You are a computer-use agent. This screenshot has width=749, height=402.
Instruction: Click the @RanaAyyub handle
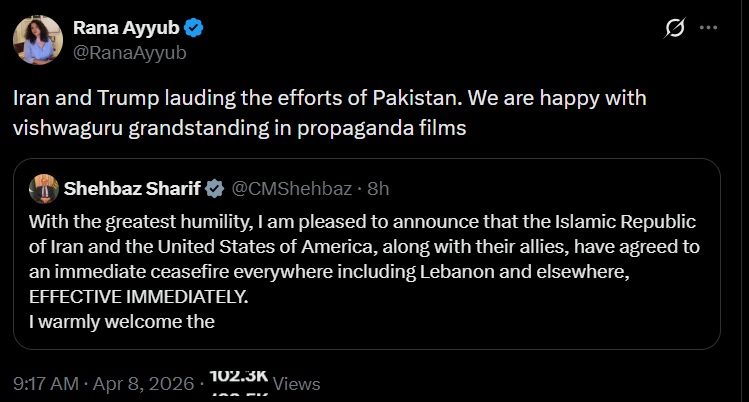point(129,51)
